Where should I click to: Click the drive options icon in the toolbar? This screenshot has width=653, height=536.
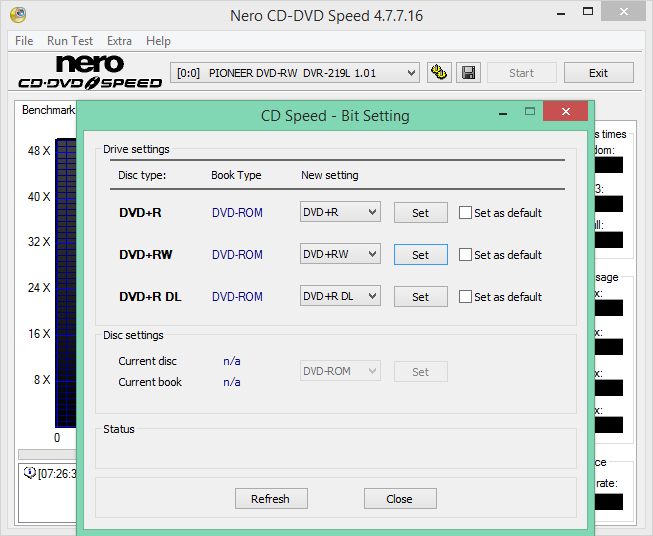click(439, 73)
